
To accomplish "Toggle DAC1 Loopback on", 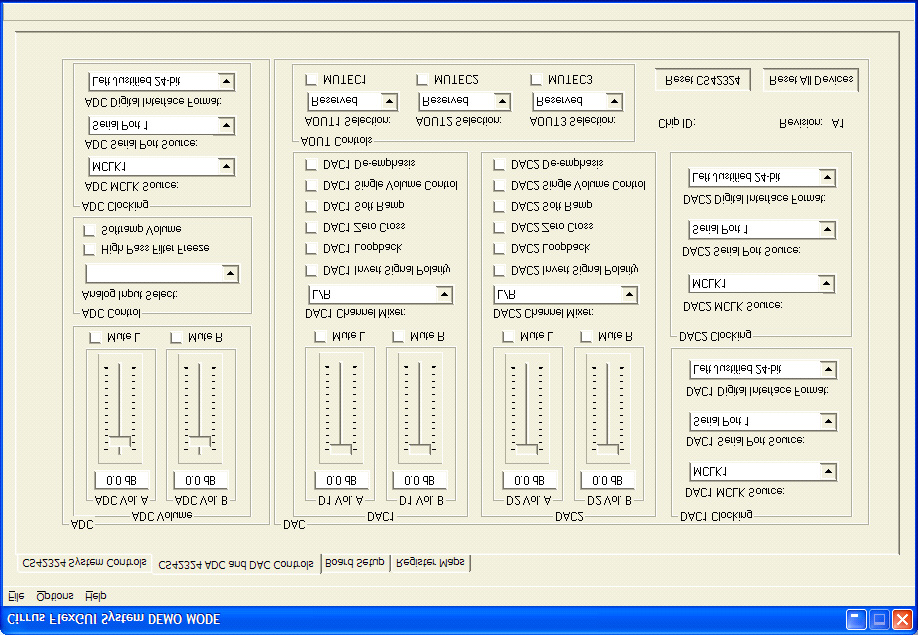I will (x=310, y=248).
